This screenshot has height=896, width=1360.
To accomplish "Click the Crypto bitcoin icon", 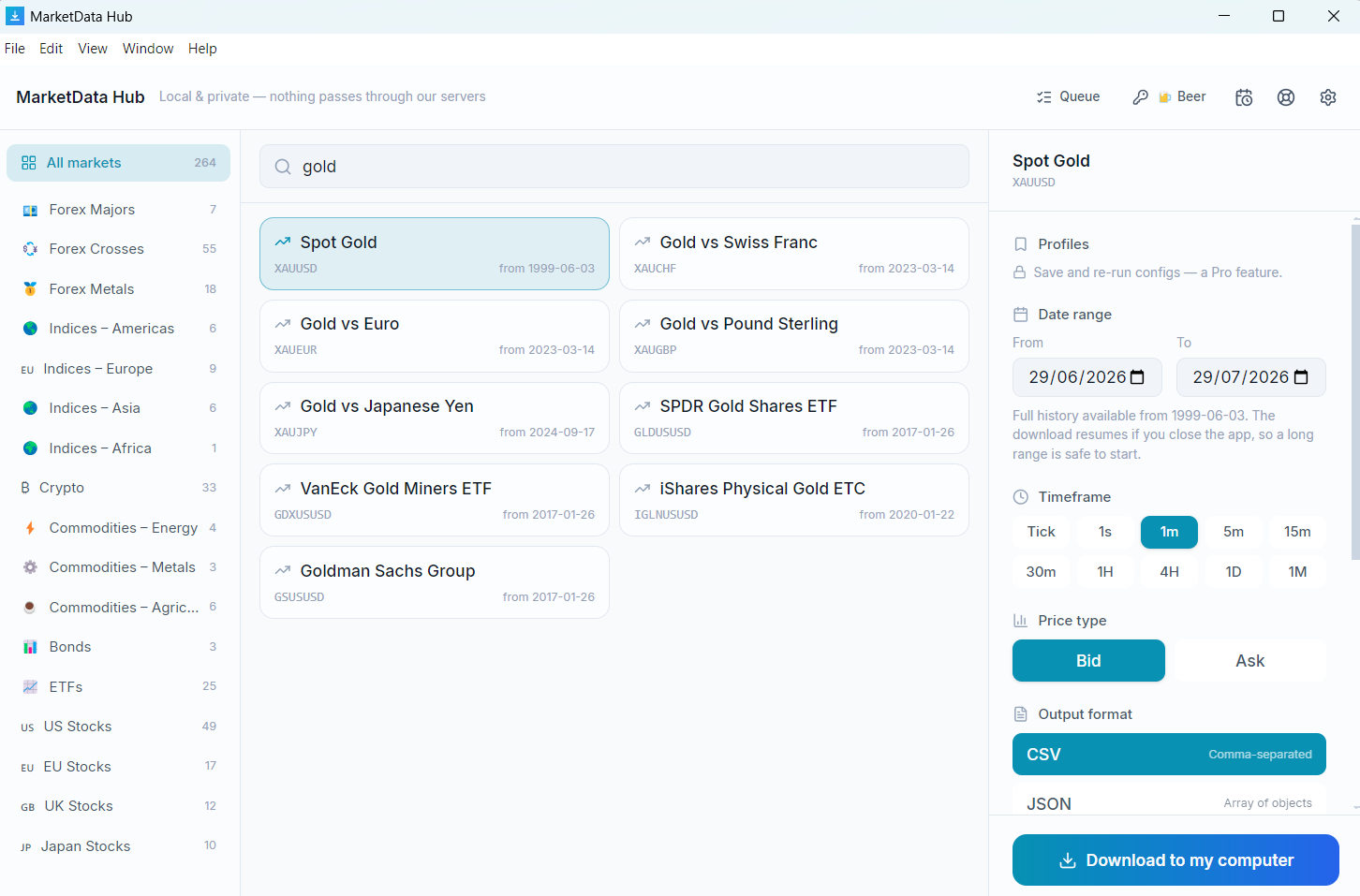I will point(25,488).
